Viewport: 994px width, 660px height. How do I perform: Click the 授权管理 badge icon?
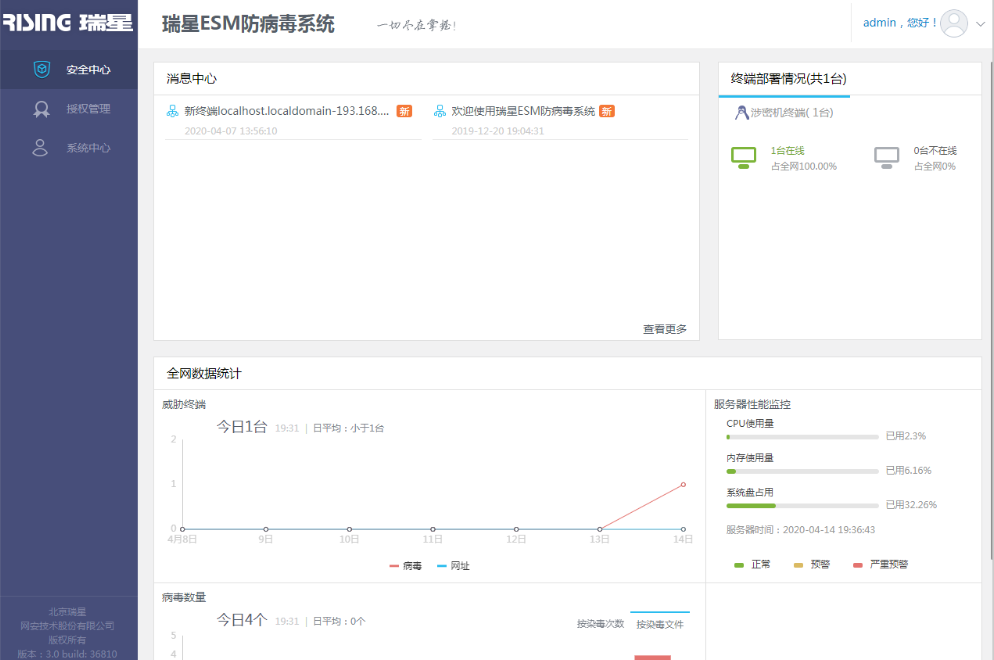tap(42, 109)
